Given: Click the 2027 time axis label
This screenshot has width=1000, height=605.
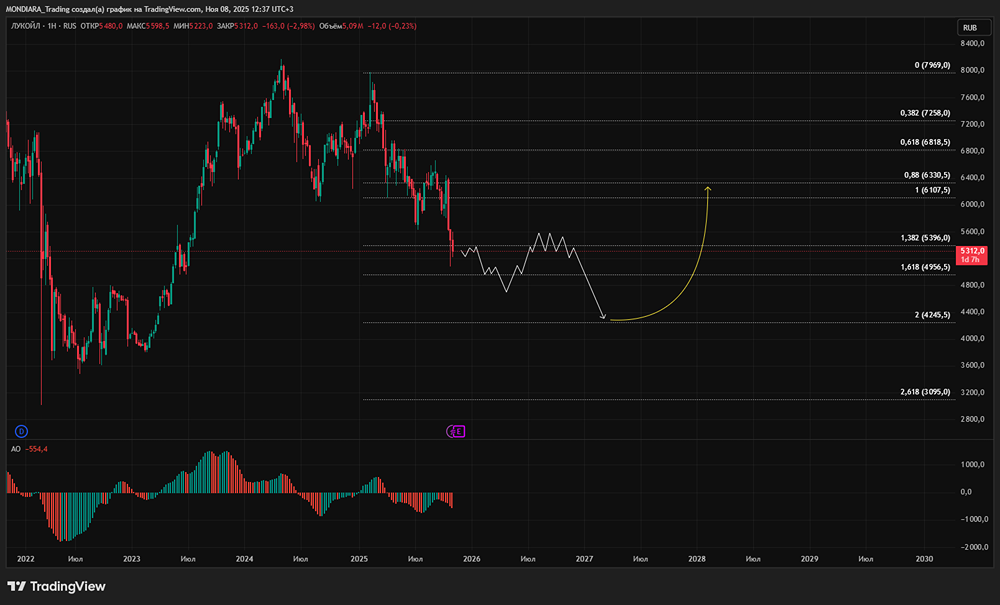Looking at the screenshot, I should pyautogui.click(x=584, y=559).
